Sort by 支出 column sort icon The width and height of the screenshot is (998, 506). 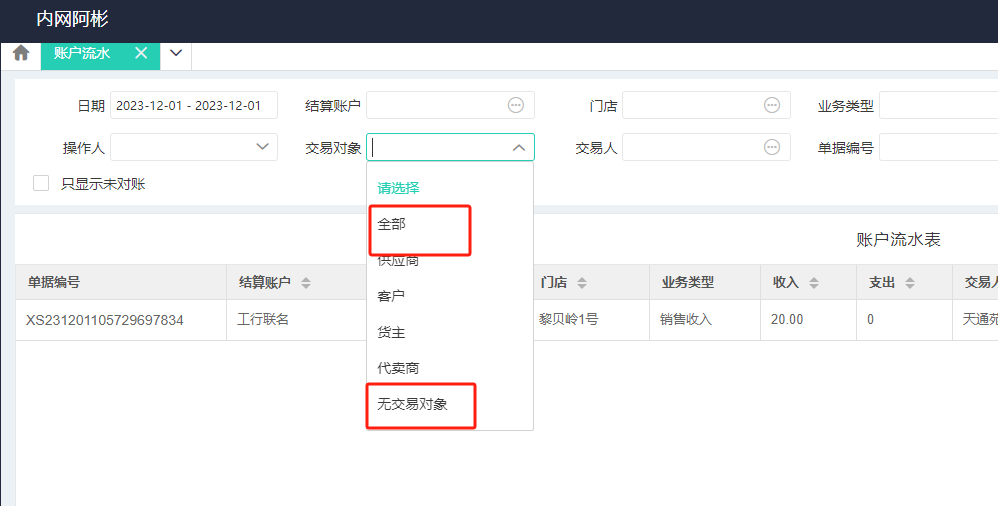pos(910,283)
